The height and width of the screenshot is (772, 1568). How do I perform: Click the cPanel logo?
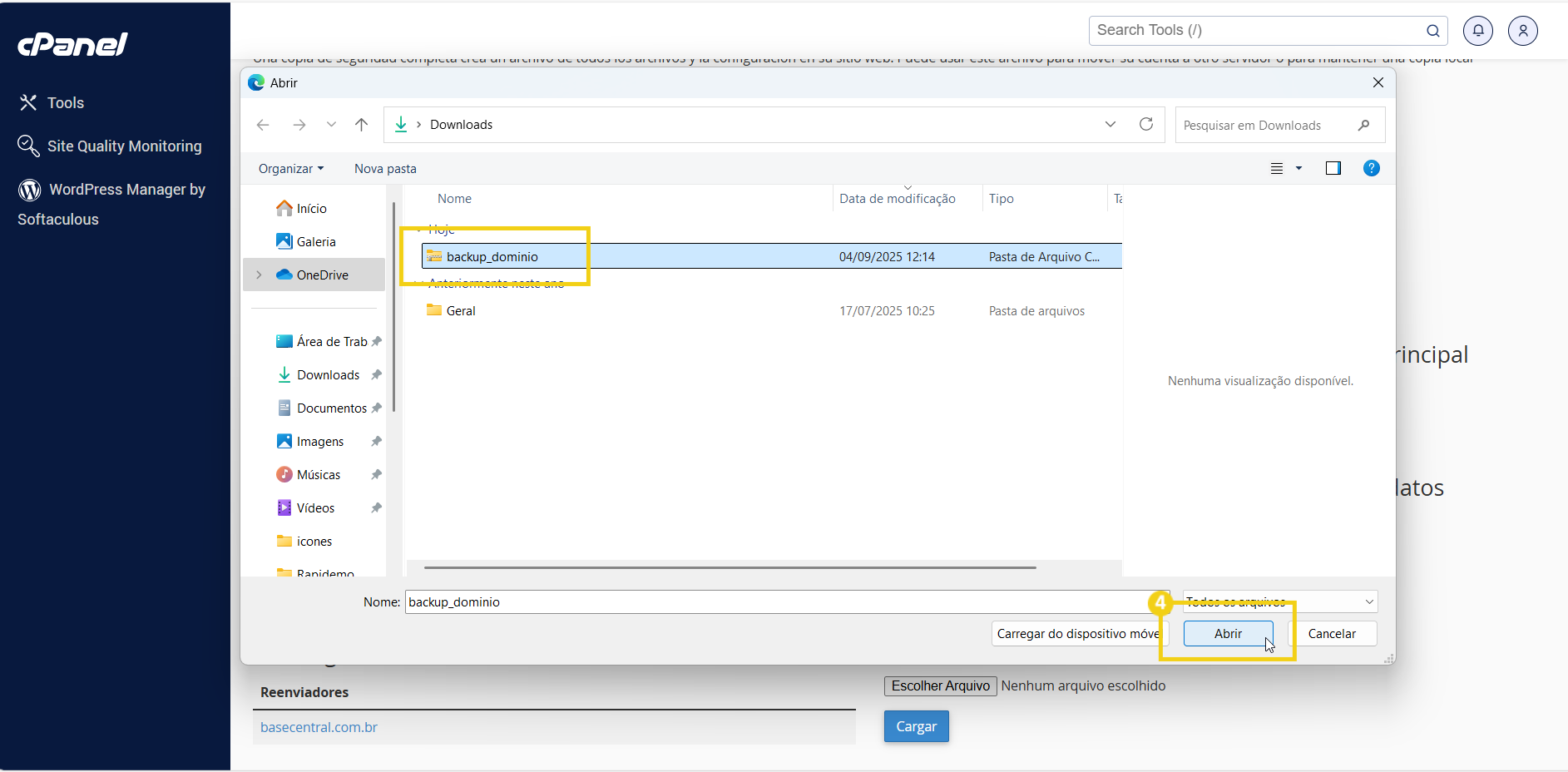pos(72,44)
